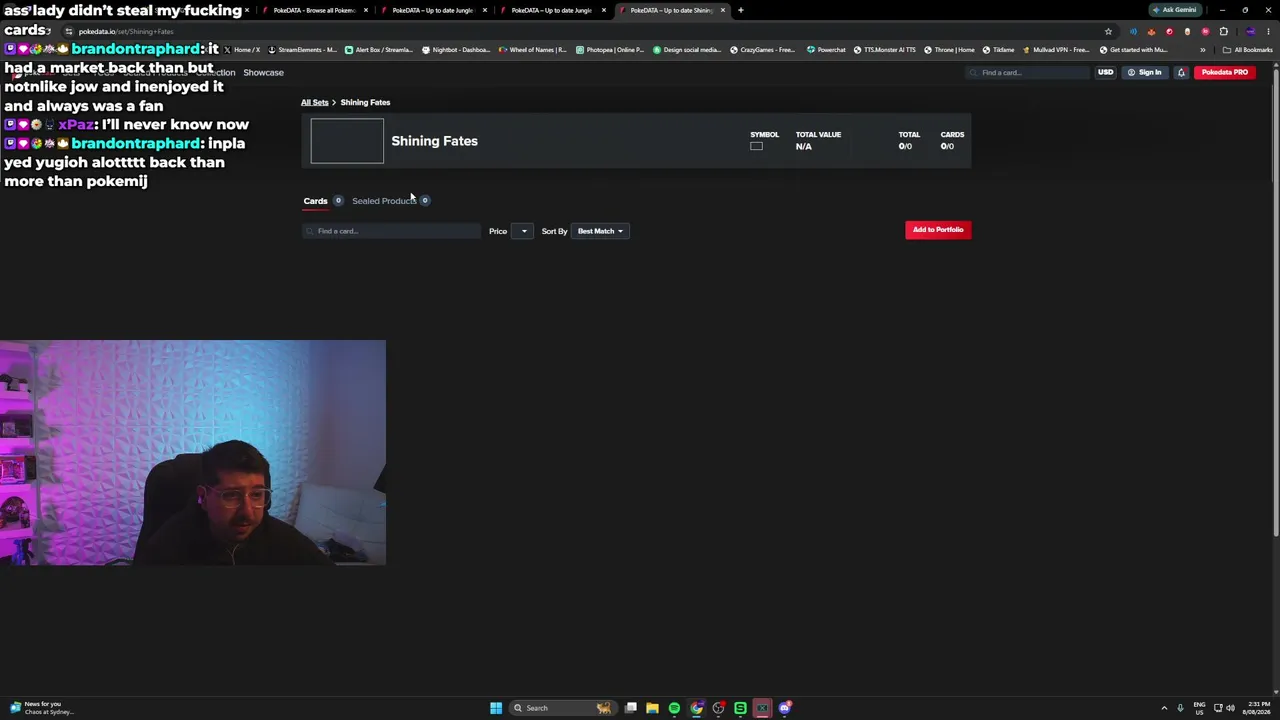
Task: Click the Shining Fates set symbol icon
Action: (x=756, y=146)
